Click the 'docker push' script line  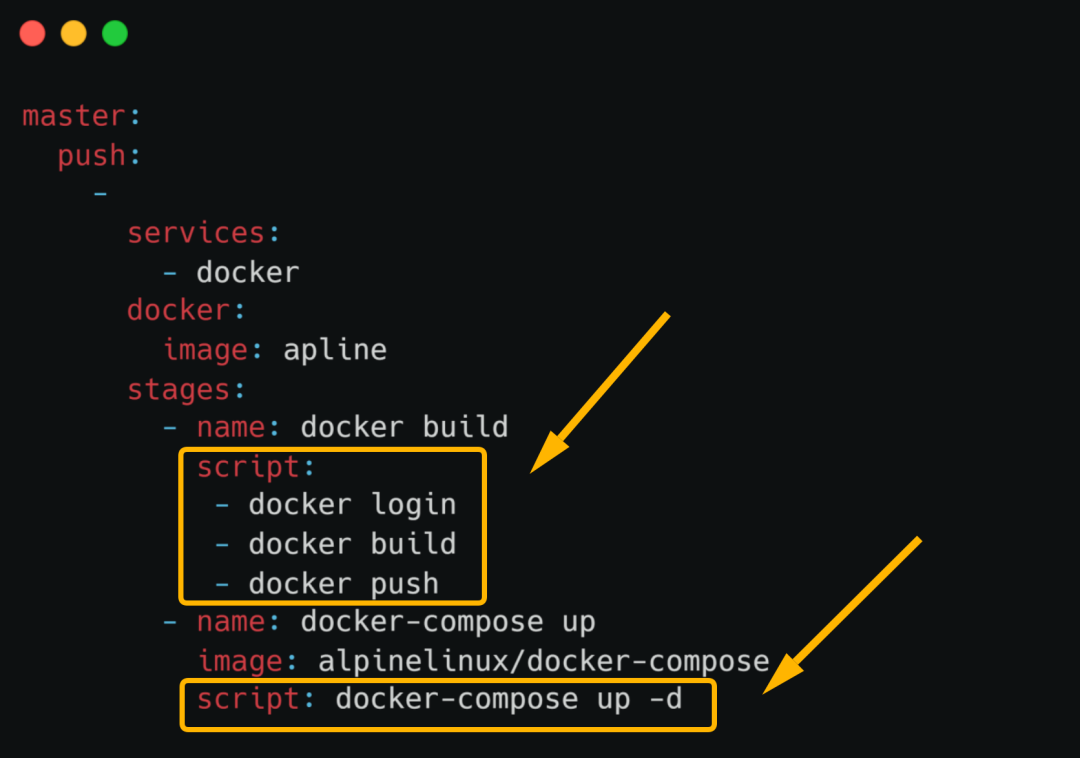click(344, 584)
